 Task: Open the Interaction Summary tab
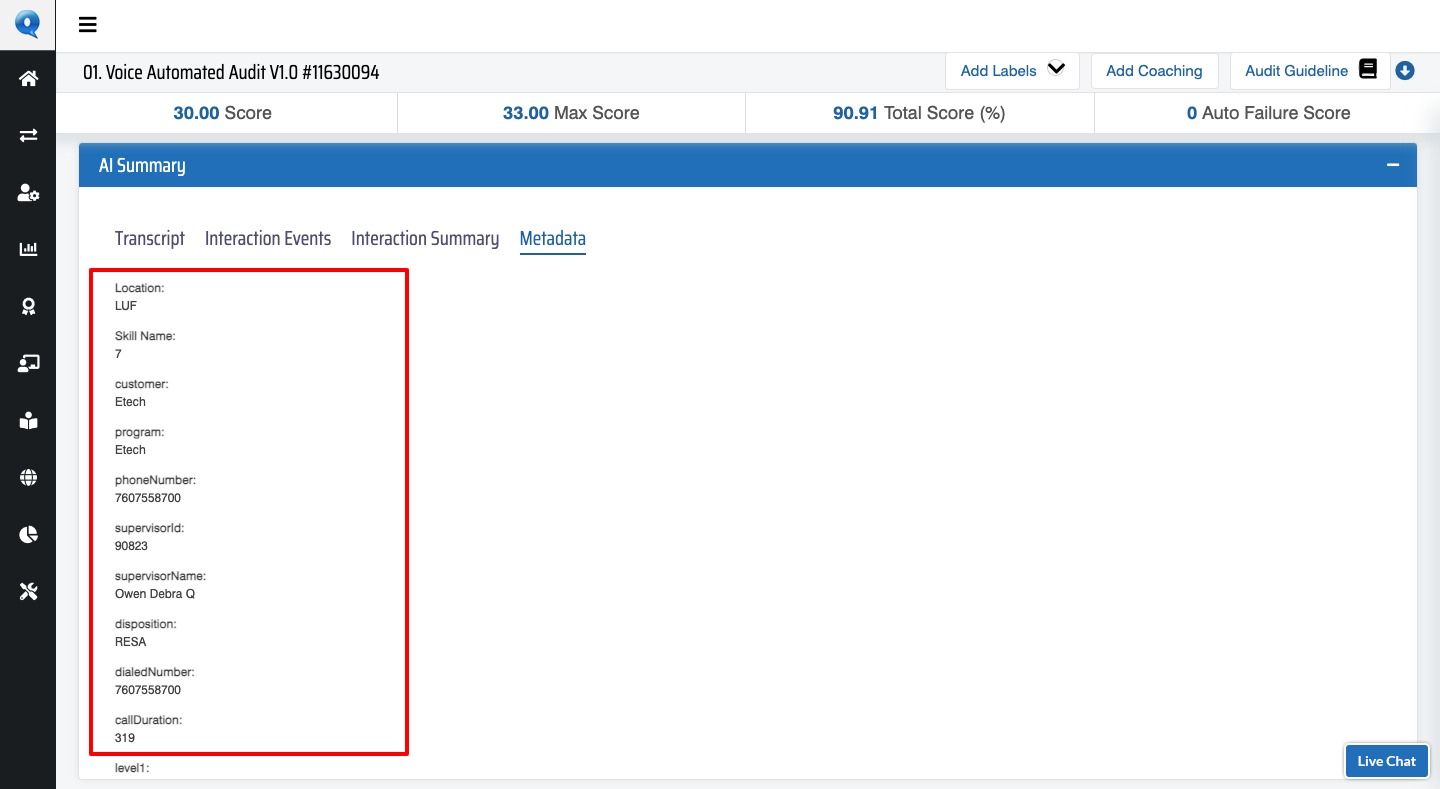[x=425, y=239]
